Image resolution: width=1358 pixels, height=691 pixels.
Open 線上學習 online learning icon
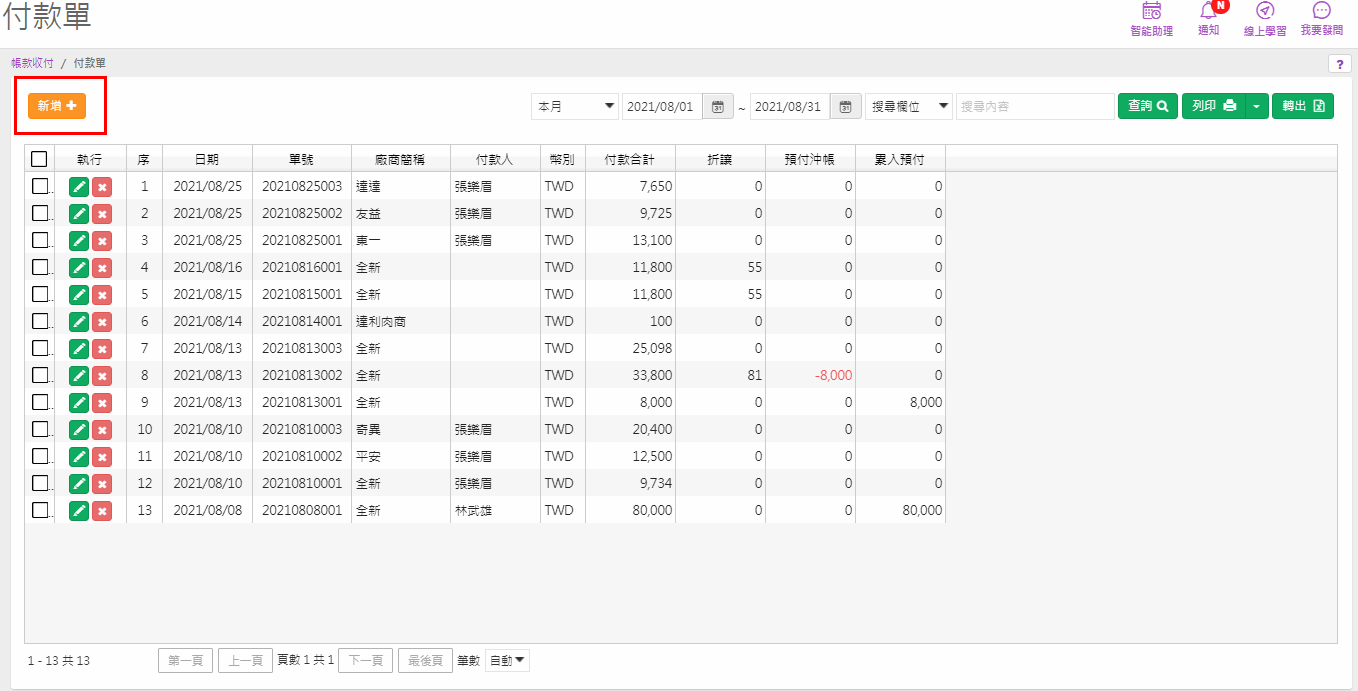[1265, 19]
